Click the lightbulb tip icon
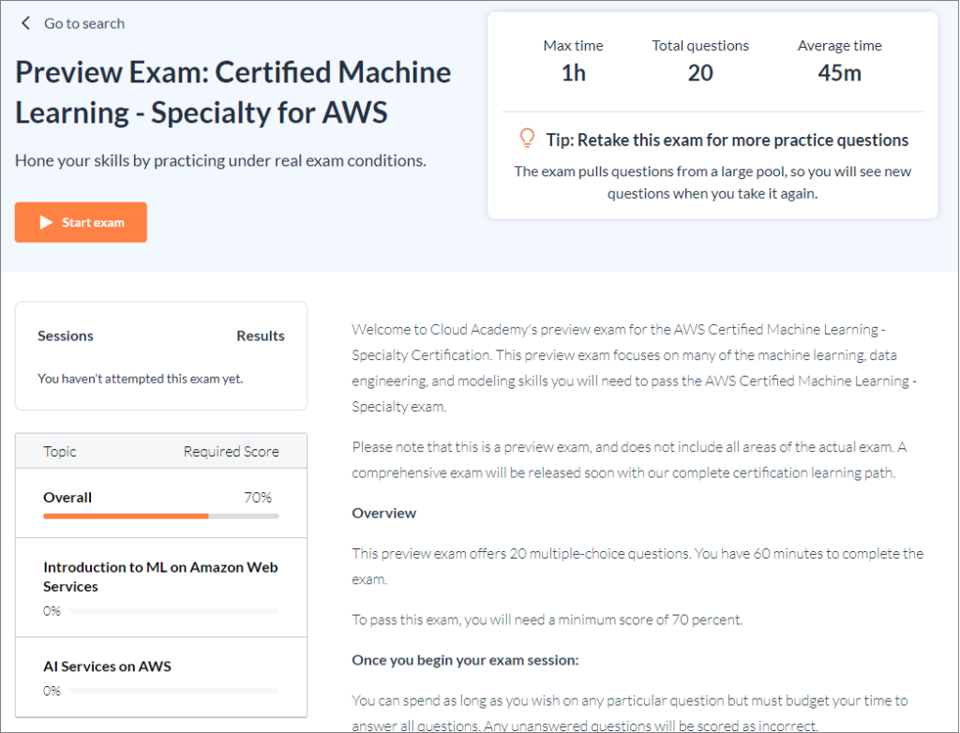This screenshot has width=960, height=733. [x=527, y=138]
